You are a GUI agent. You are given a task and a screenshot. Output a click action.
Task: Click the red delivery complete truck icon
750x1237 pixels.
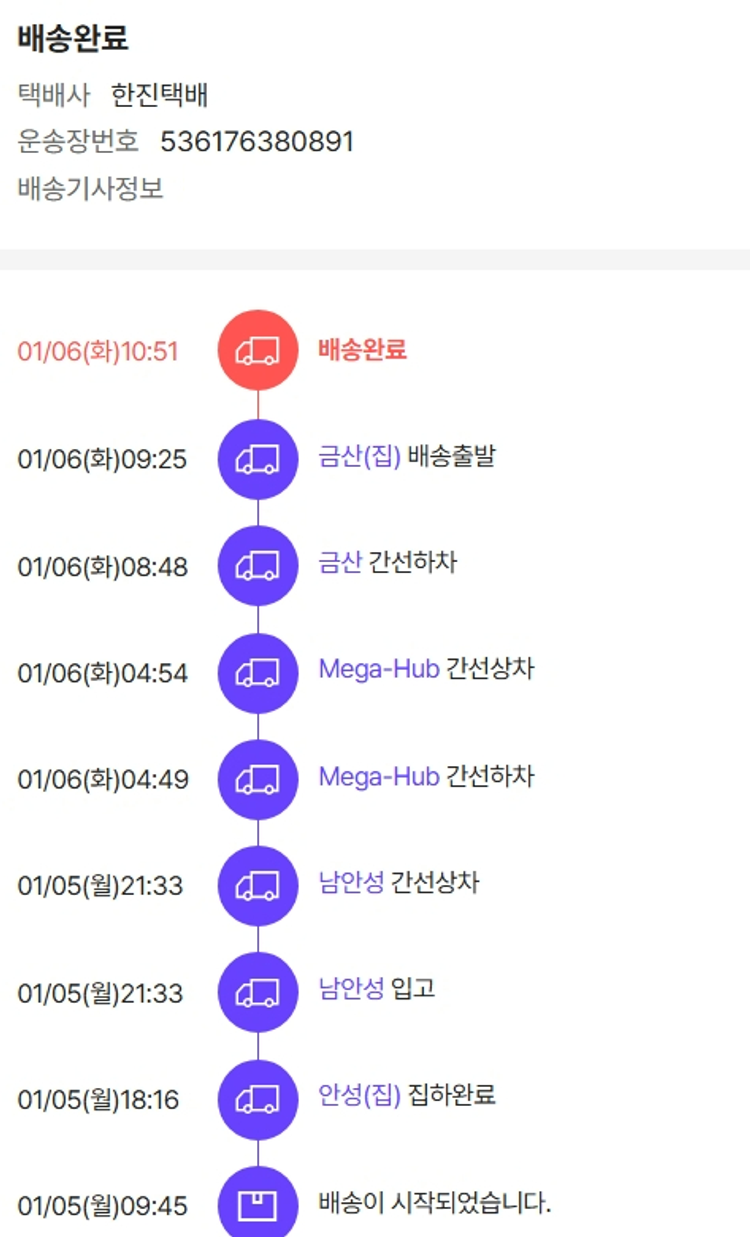[x=258, y=350]
